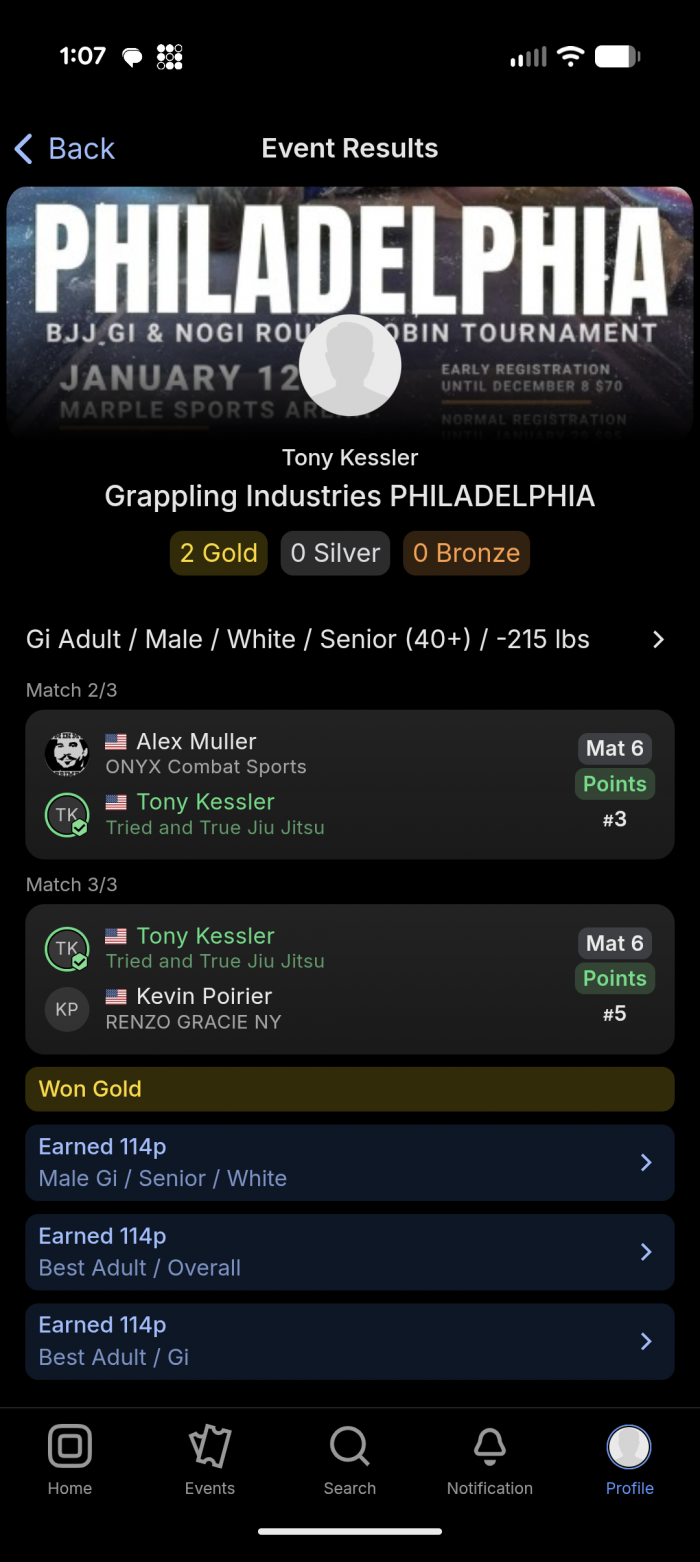
Task: Select the 0 Bronze medal badge
Action: [466, 553]
